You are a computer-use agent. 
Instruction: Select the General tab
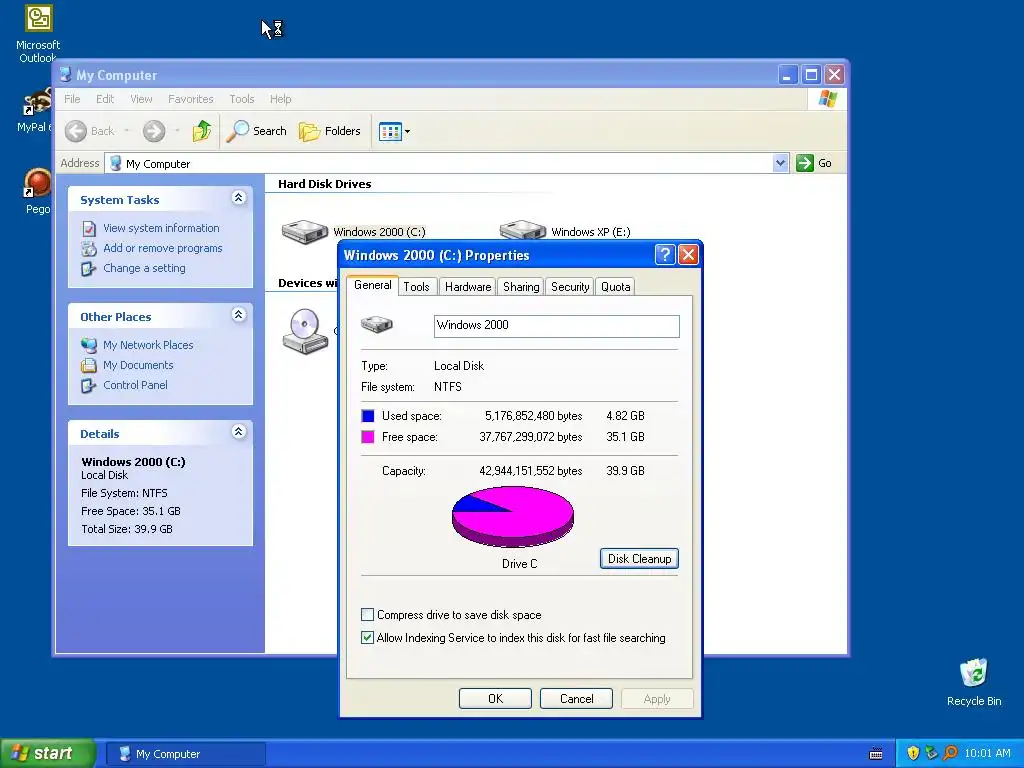(x=372, y=285)
